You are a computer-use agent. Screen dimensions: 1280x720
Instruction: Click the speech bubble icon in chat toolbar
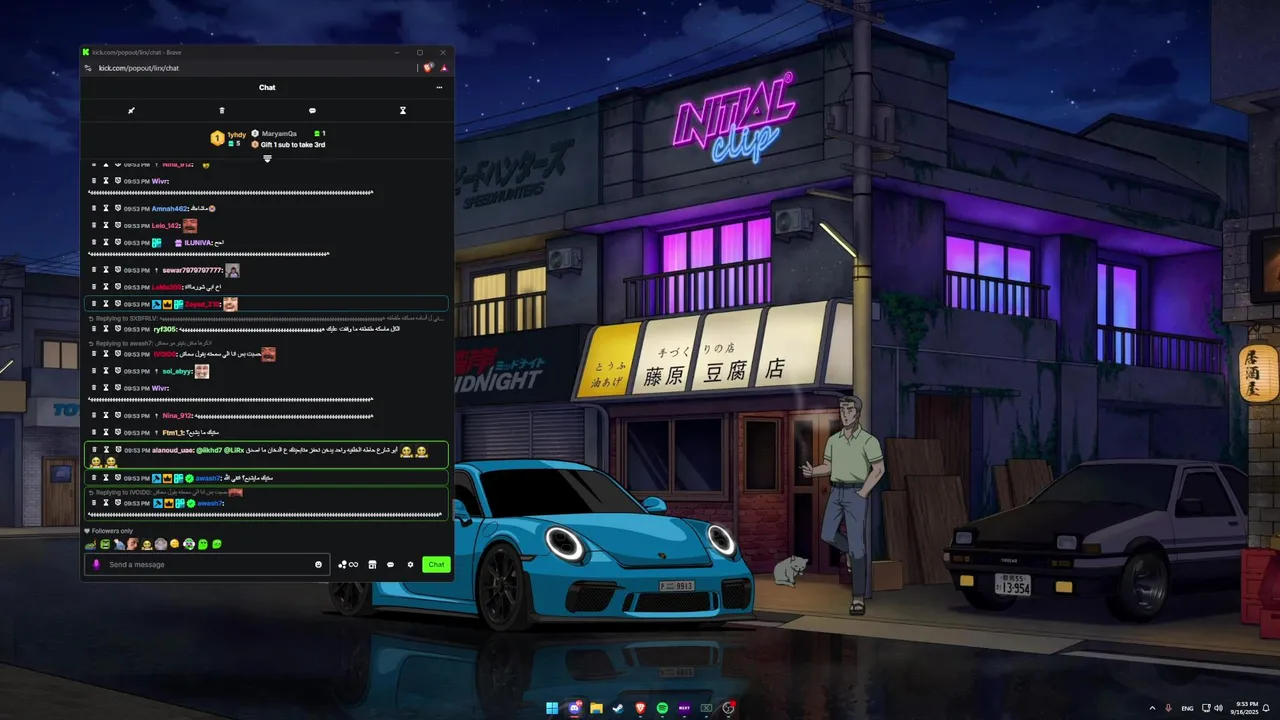[x=312, y=111]
